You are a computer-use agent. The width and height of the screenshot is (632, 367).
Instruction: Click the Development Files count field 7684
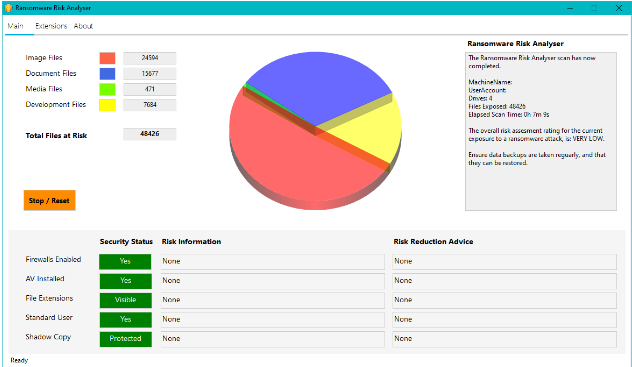150,105
